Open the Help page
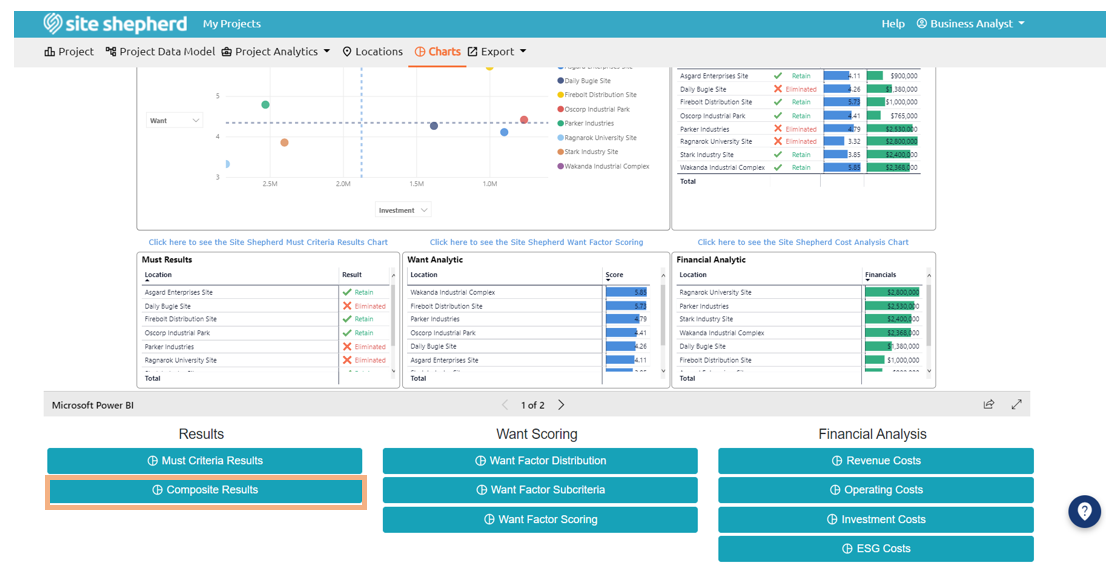 pos(893,24)
